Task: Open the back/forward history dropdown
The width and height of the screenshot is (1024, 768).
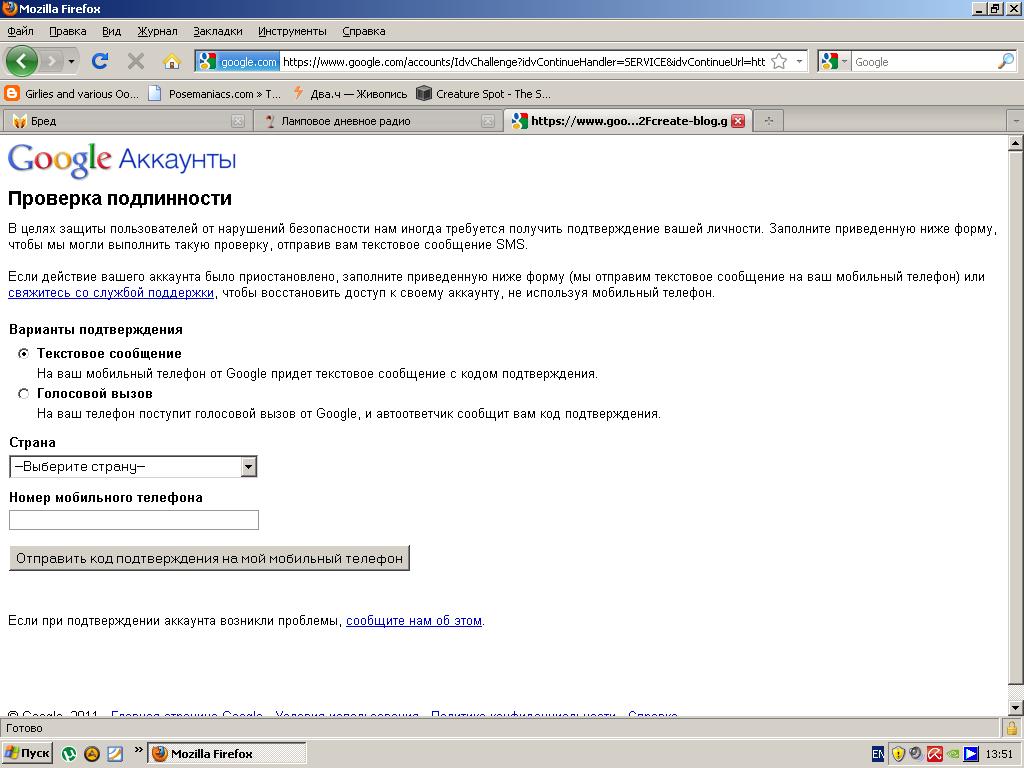Action: tap(71, 61)
